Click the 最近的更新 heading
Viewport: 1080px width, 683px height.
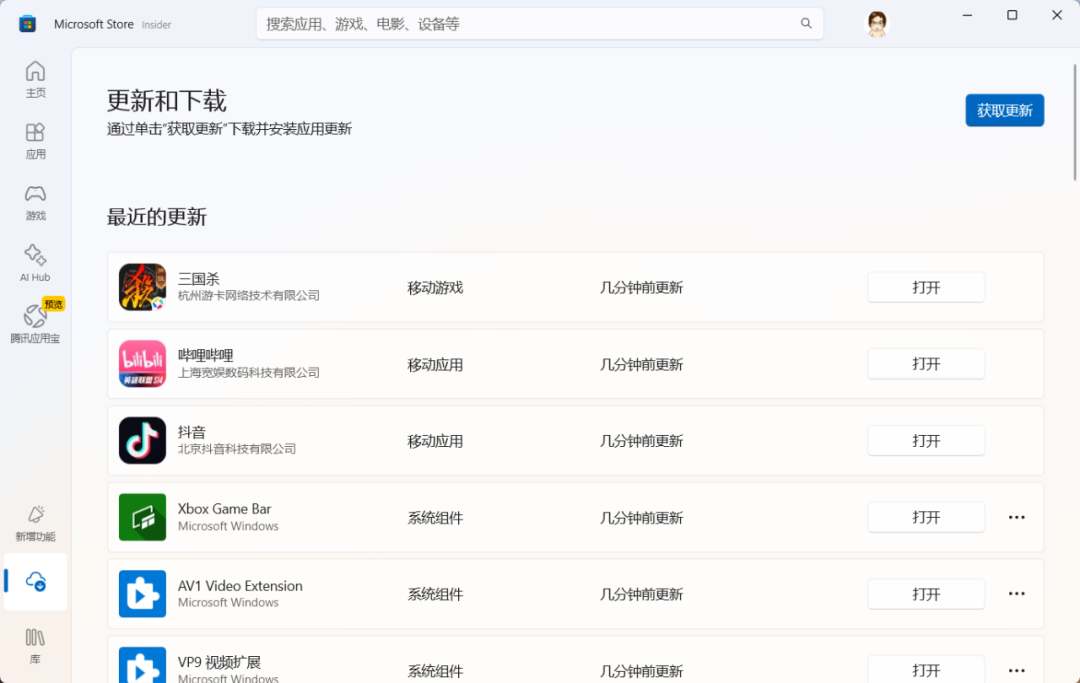coord(156,217)
